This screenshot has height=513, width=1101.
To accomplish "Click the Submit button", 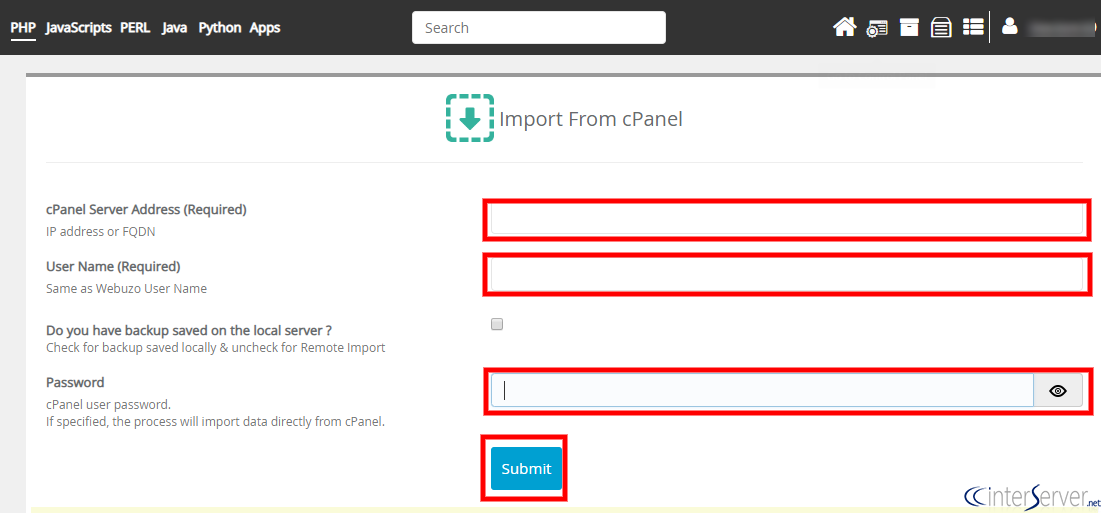I will [527, 468].
